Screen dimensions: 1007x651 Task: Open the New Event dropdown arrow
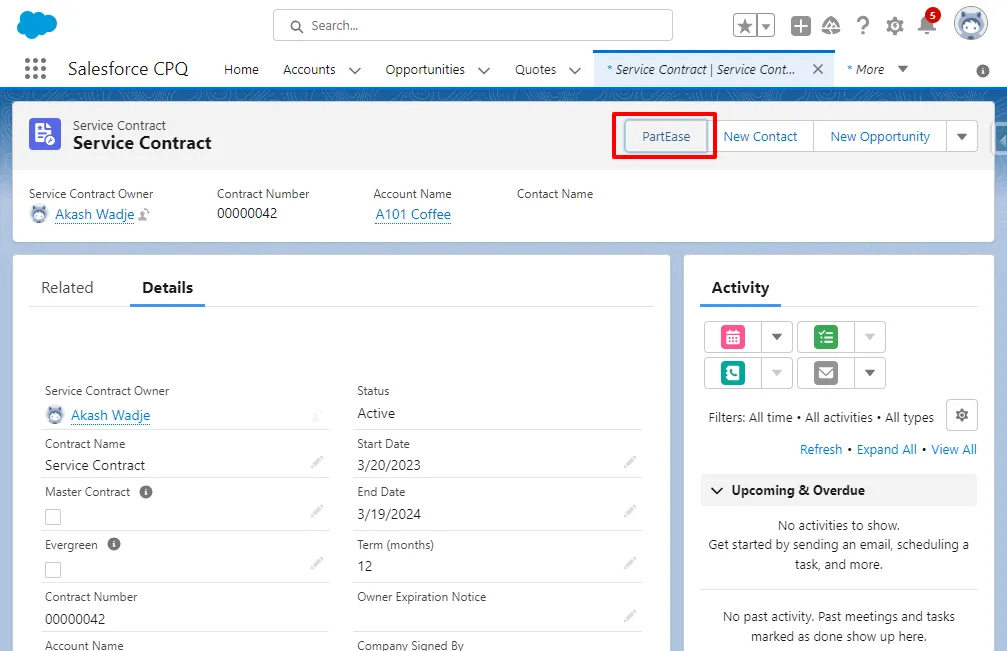click(x=776, y=337)
